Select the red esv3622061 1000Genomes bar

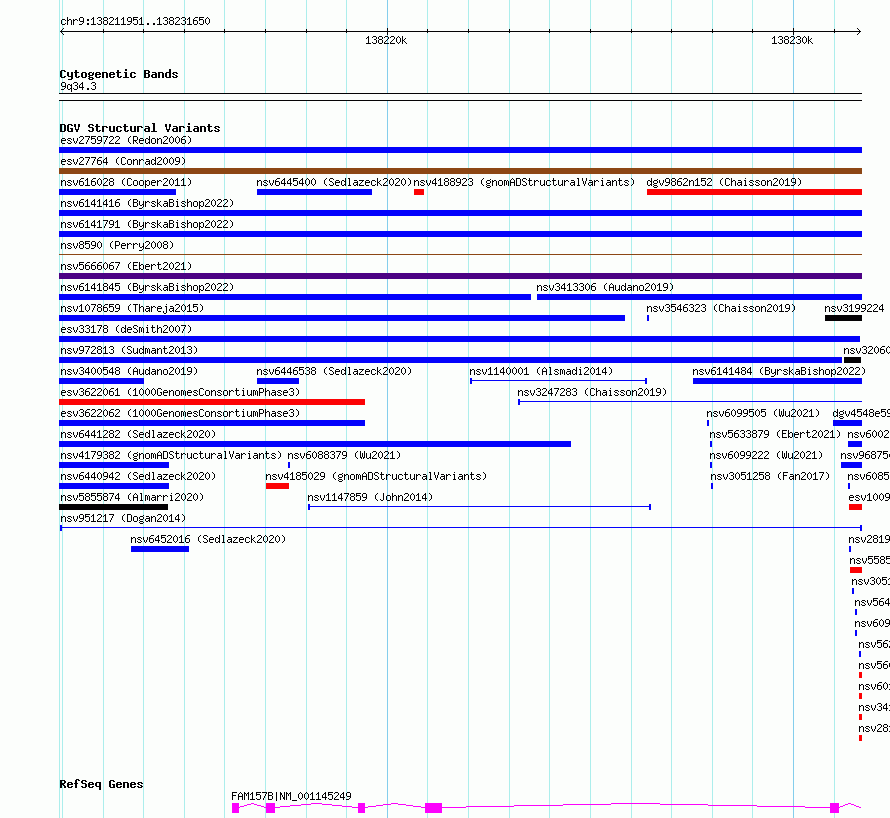[212, 402]
